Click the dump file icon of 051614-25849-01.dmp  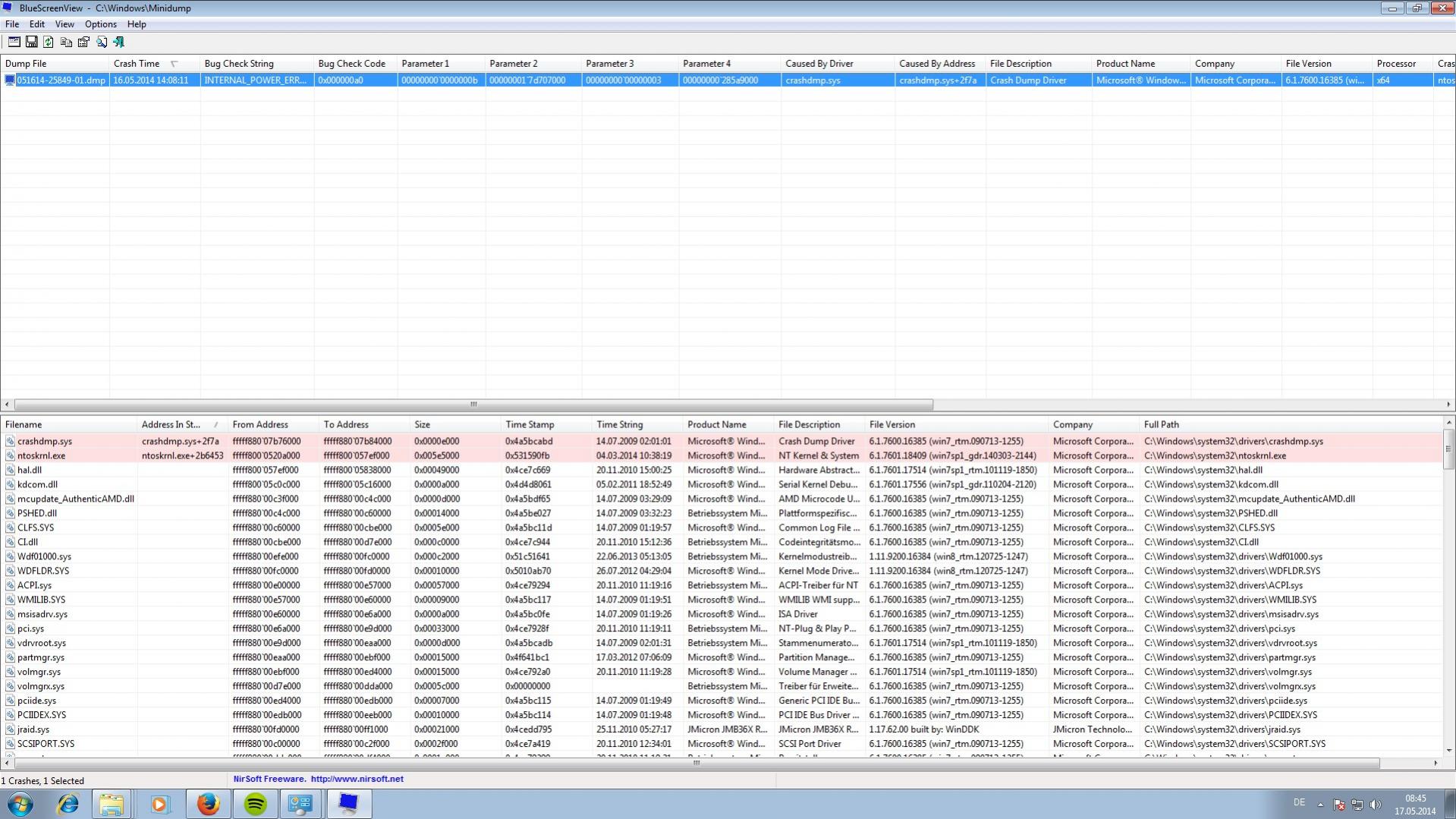point(10,80)
